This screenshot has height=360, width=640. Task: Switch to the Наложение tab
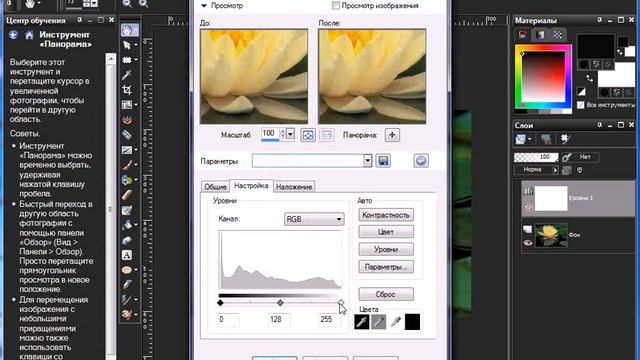coord(294,187)
